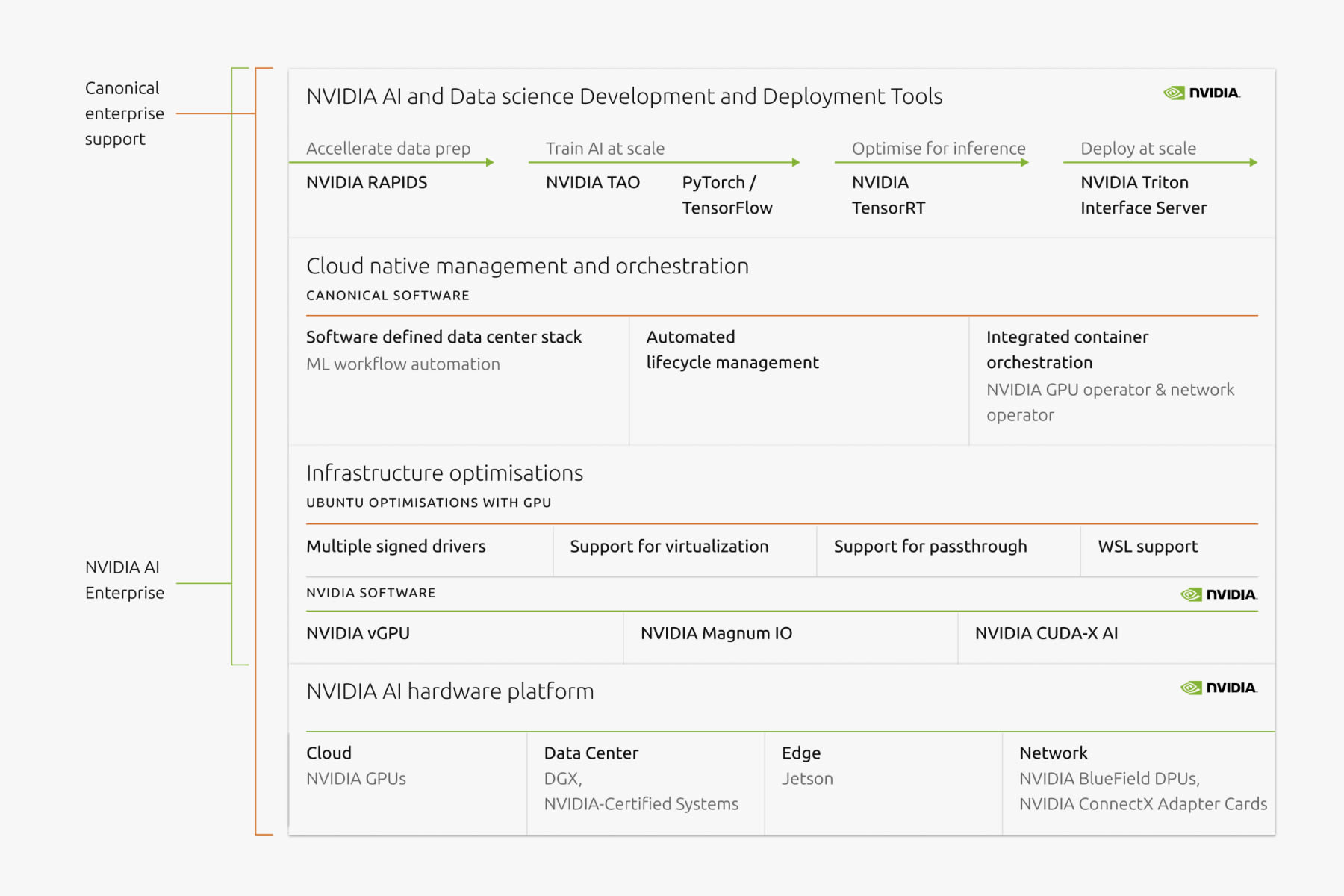Select NVIDIA GPU operator & network operator
This screenshot has height=896, width=1344.
pos(1110,402)
